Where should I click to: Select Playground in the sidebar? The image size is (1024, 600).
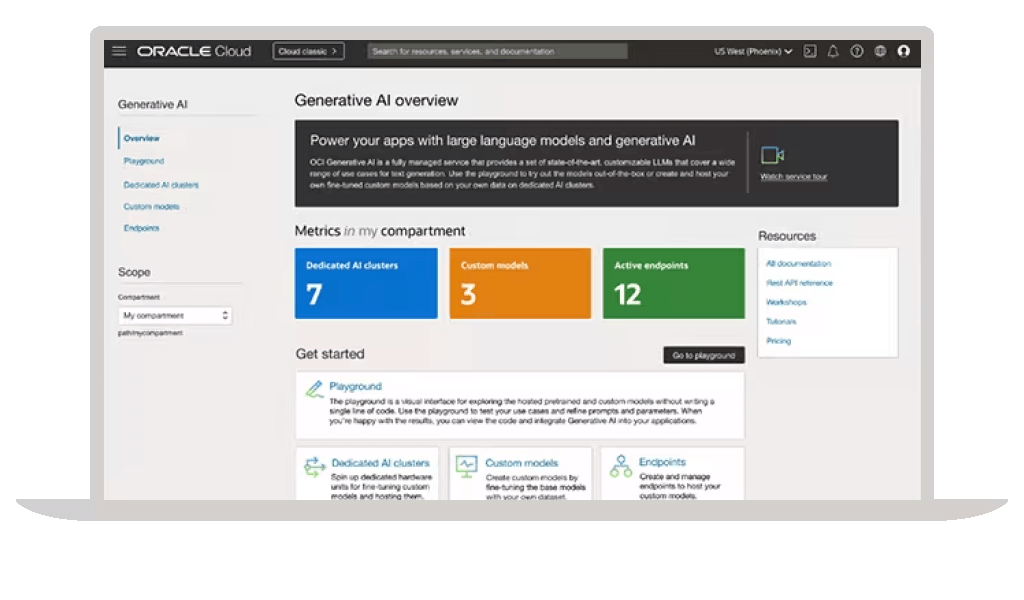click(144, 161)
